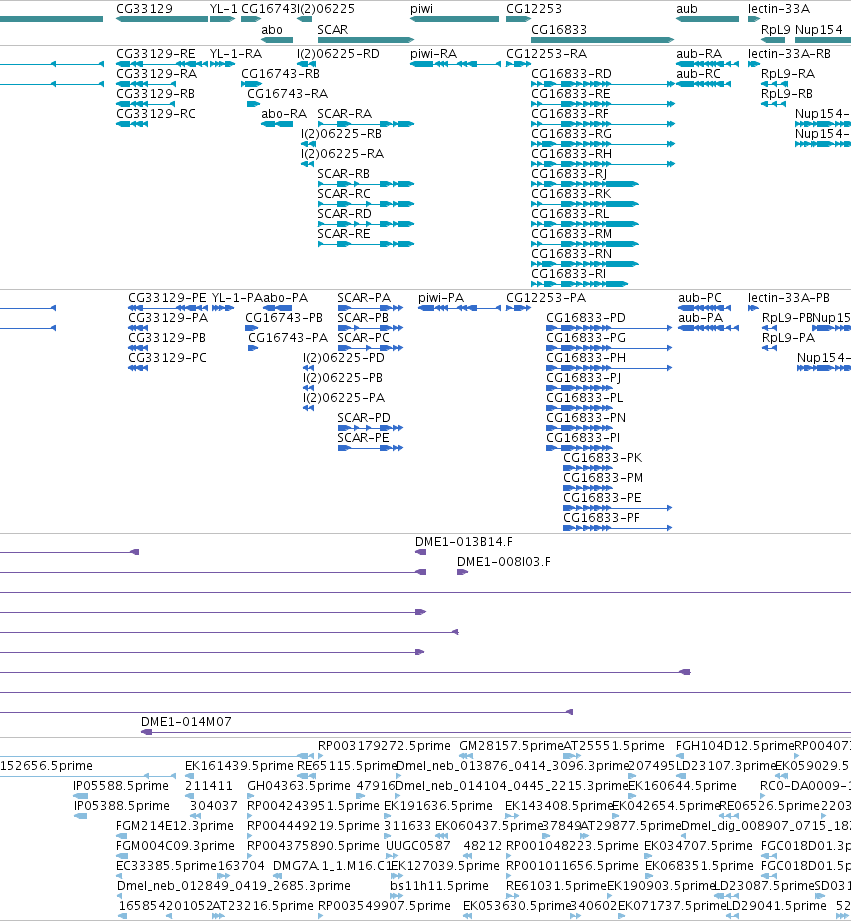This screenshot has height=921, width=851.
Task: Select the lectin-33A gene label
Action: coord(779,9)
